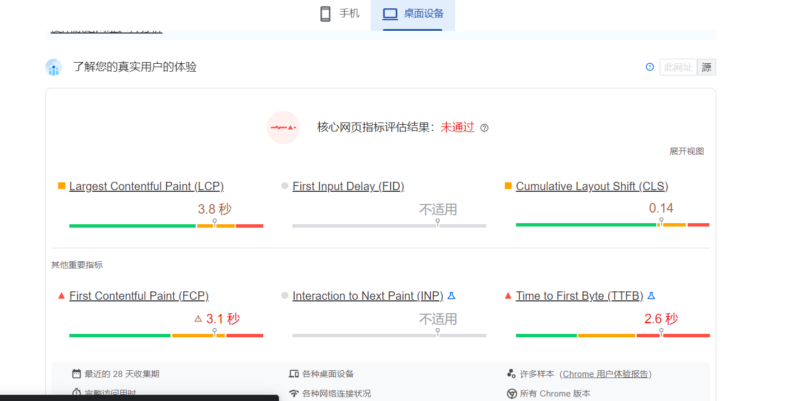Open the First Contentful Paint (FCP) link
The width and height of the screenshot is (800, 401).
tap(139, 296)
